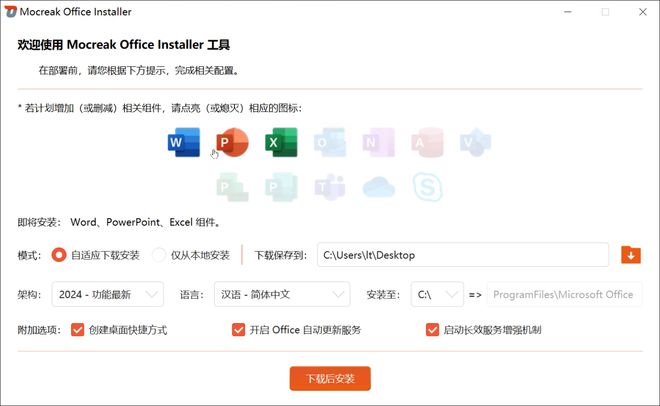Enable the dimmed OneDrive cloud icon

point(379,187)
